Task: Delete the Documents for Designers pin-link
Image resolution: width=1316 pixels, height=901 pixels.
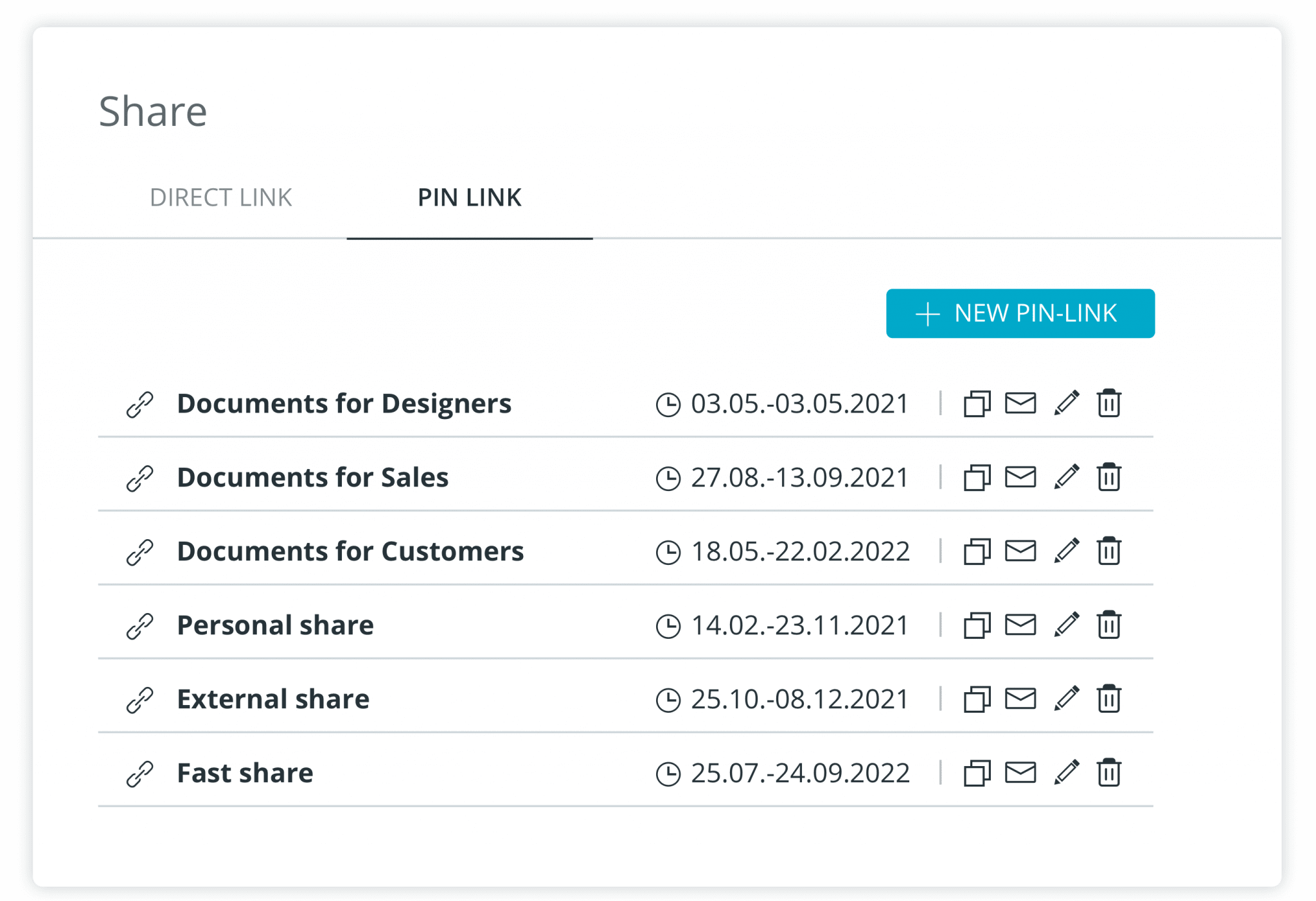Action: coord(1109,404)
